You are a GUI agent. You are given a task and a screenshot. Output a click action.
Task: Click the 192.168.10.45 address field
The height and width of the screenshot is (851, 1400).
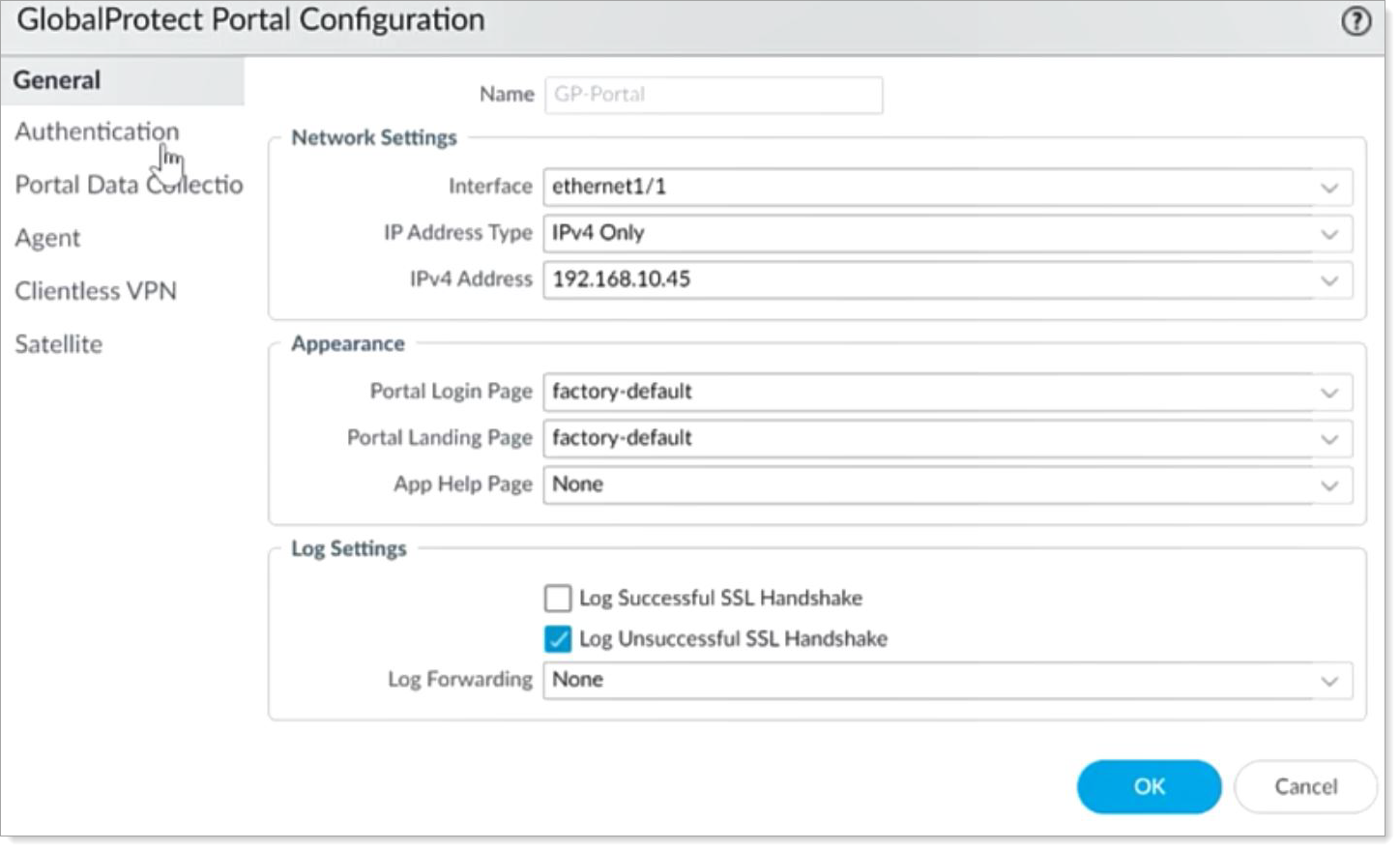(x=948, y=279)
